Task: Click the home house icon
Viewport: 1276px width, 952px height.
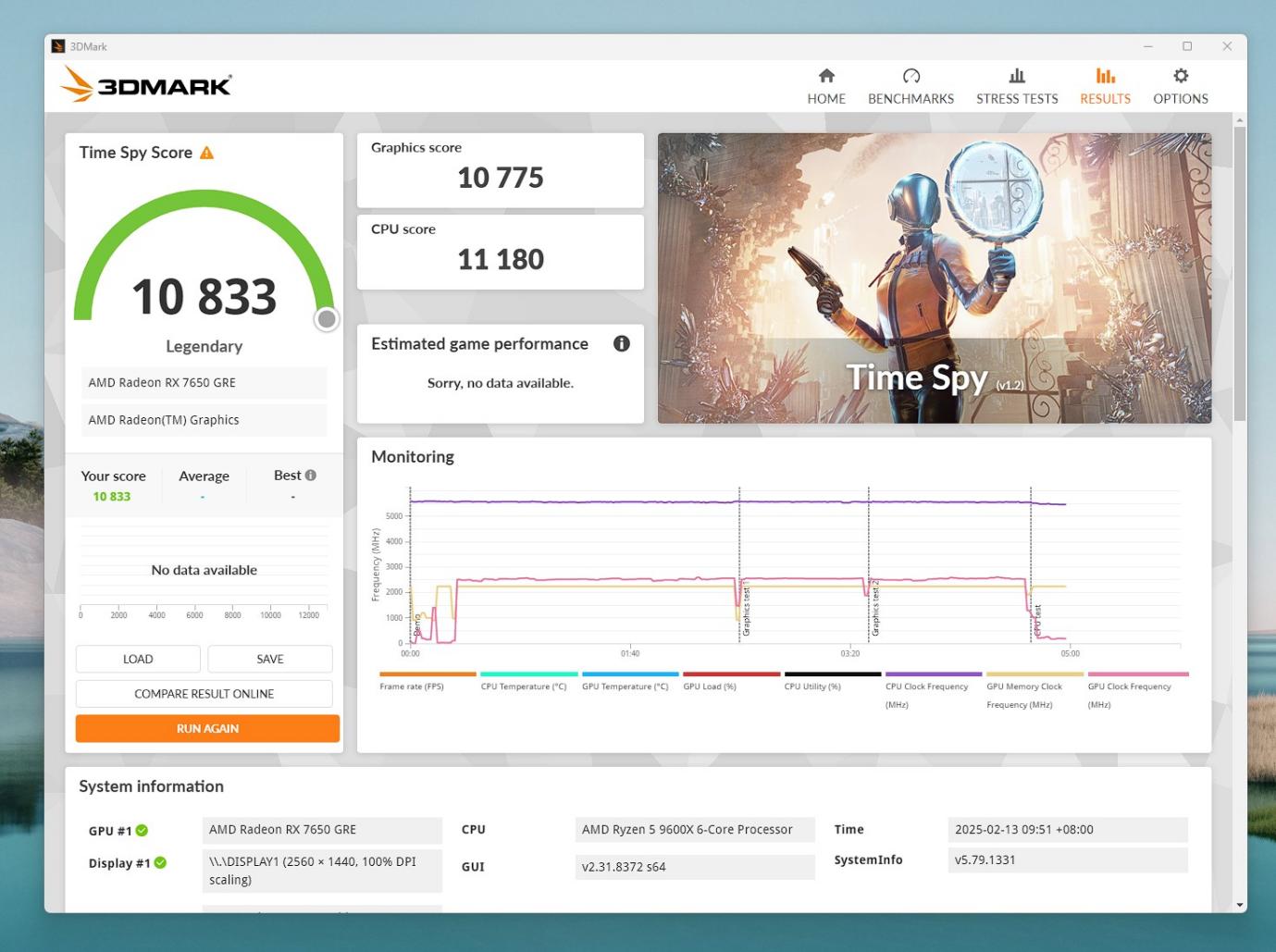Action: click(x=826, y=75)
